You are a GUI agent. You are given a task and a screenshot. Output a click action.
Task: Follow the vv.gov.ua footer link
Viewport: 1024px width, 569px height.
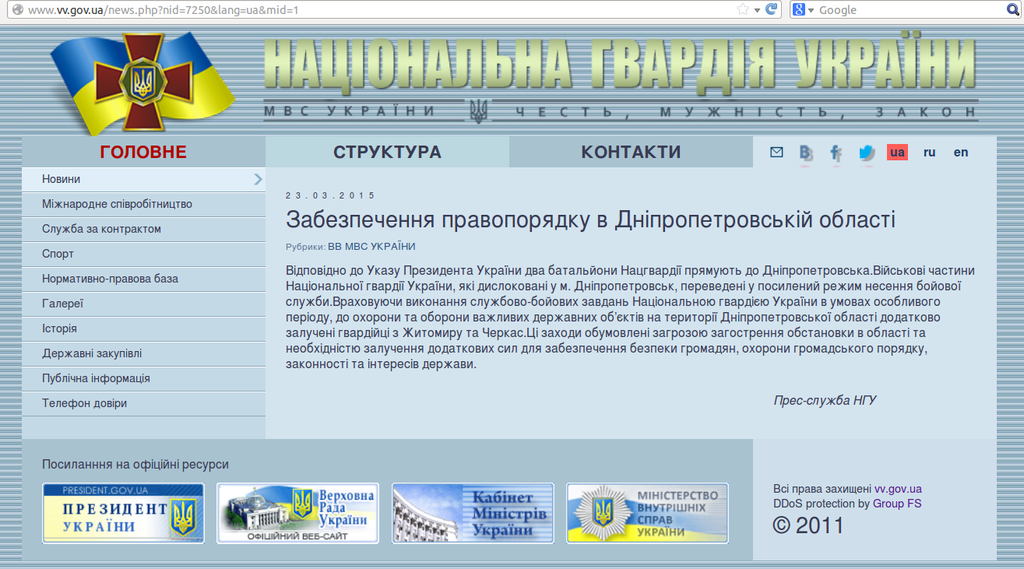[x=898, y=489]
